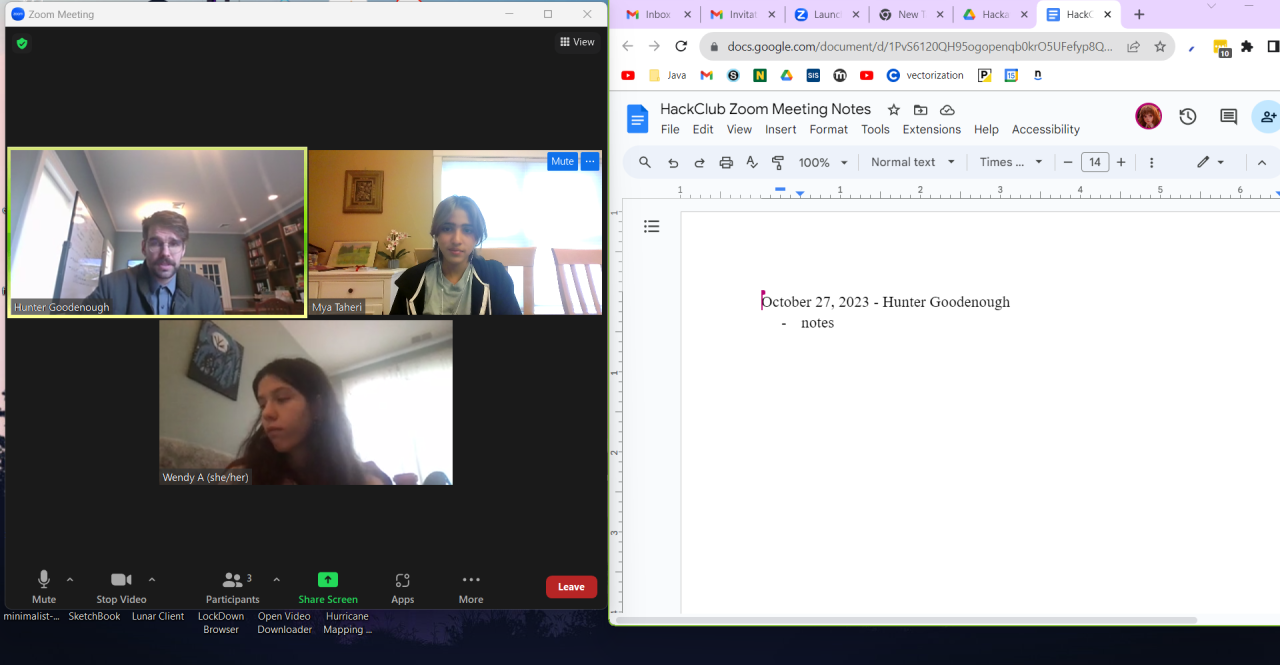This screenshot has width=1280, height=665.
Task: Click the Docs share people icon
Action: click(1268, 117)
